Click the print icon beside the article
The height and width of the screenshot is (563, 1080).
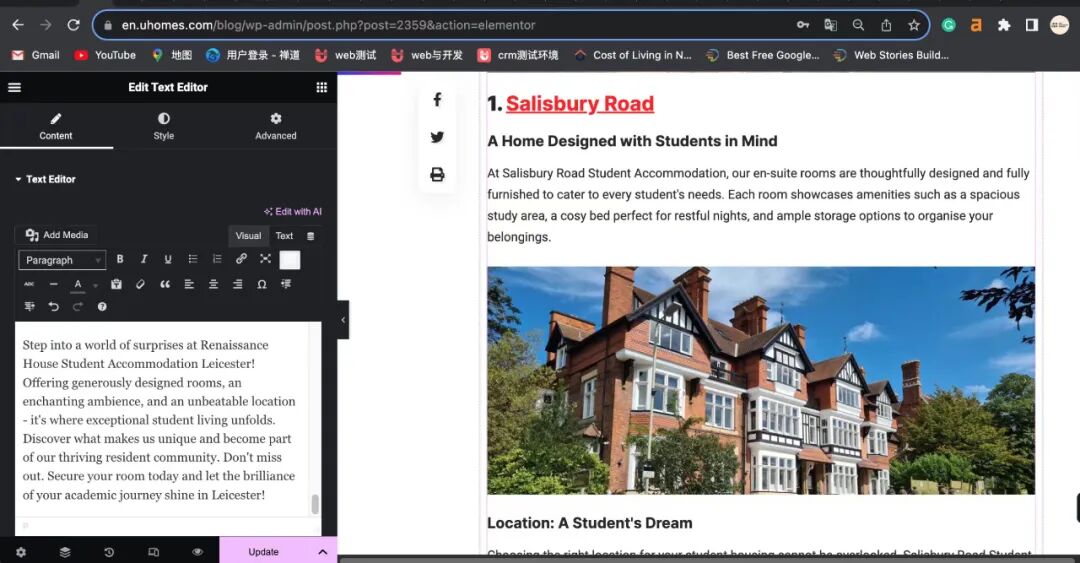pos(437,175)
